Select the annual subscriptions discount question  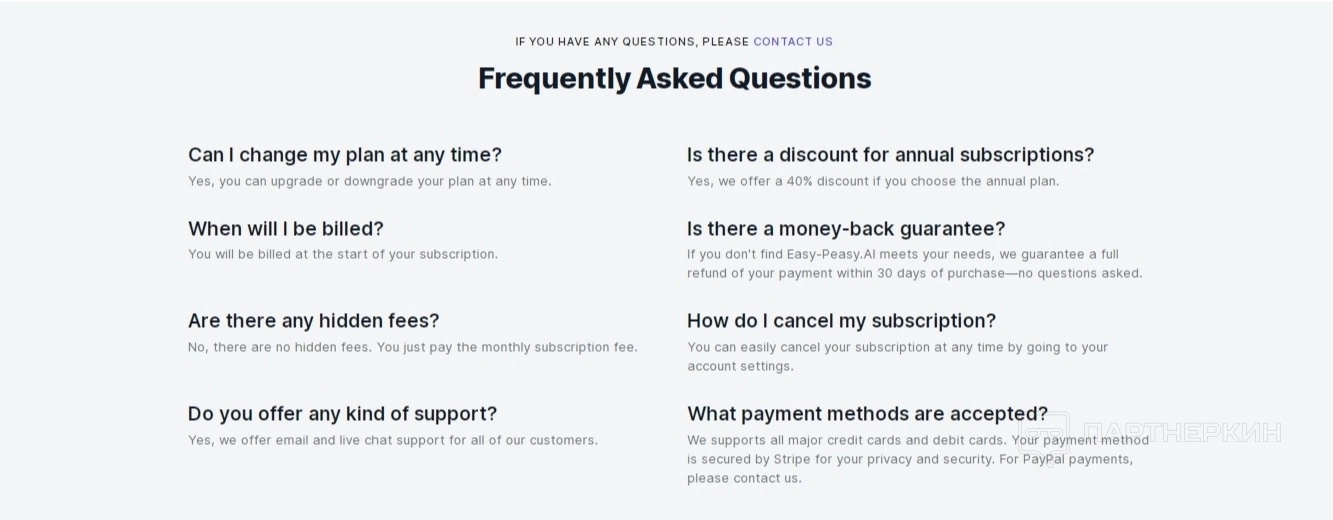click(890, 155)
